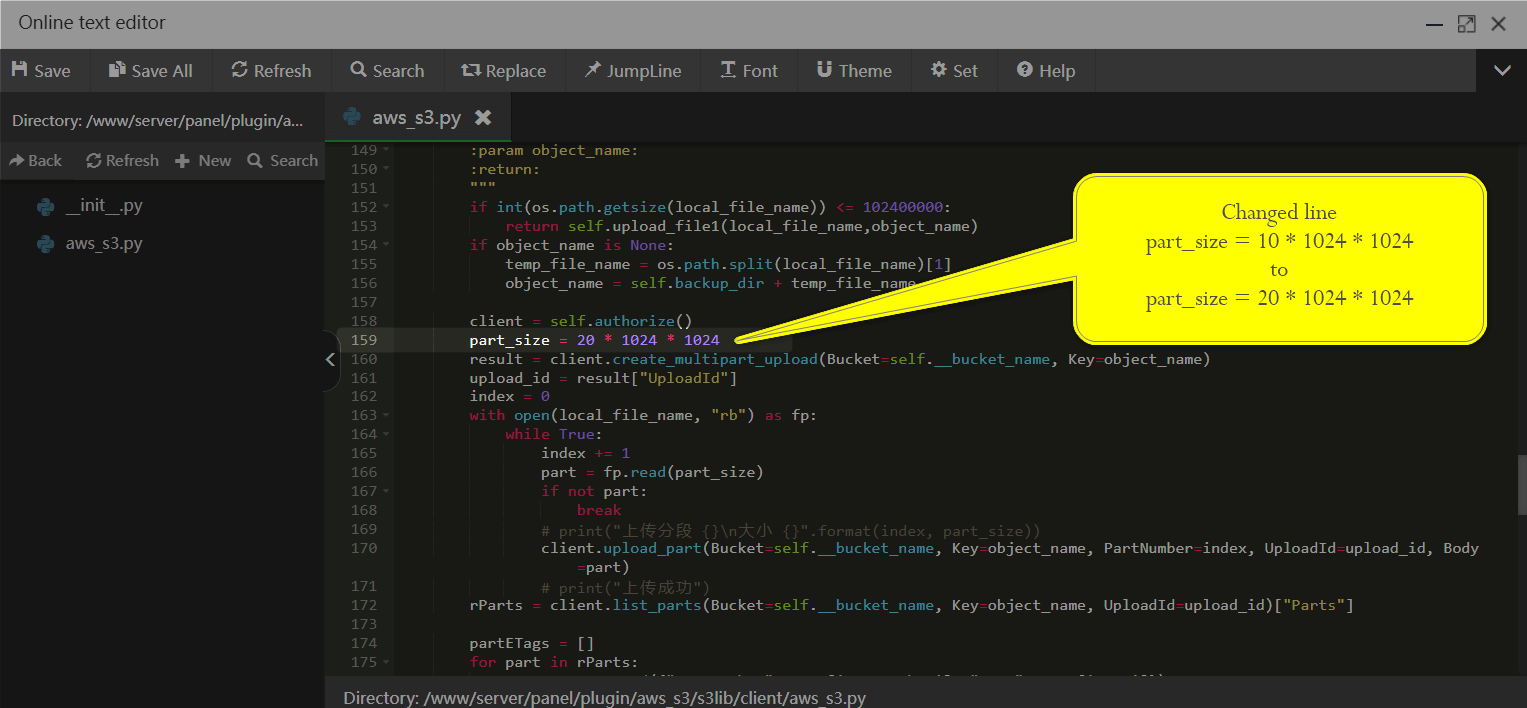1527x708 pixels.
Task: Expand the toolbar chevron at far right
Action: 1501,71
